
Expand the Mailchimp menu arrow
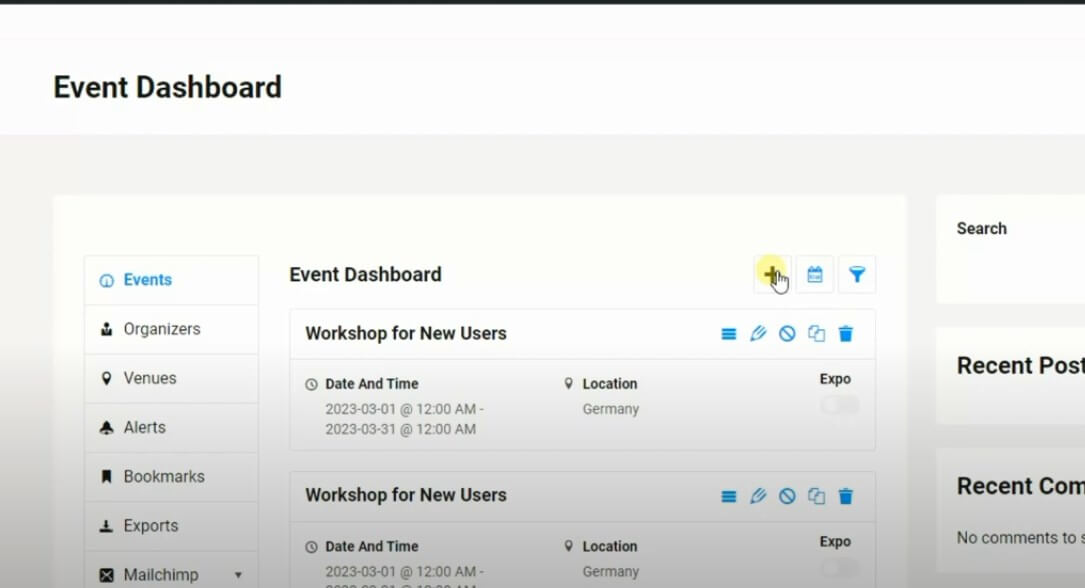[238, 575]
